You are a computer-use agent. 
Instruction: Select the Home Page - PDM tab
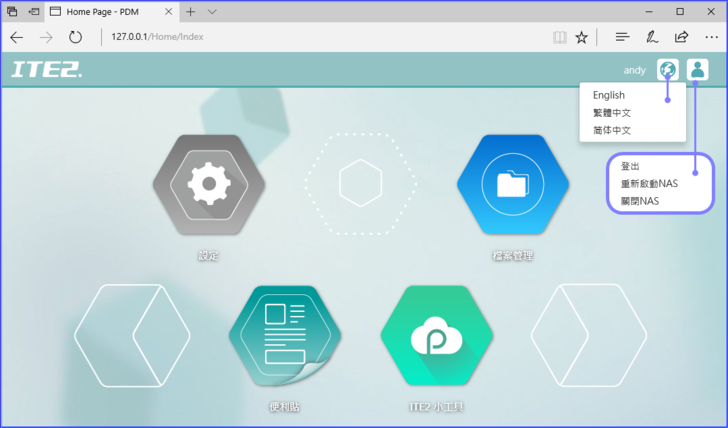tap(111, 12)
